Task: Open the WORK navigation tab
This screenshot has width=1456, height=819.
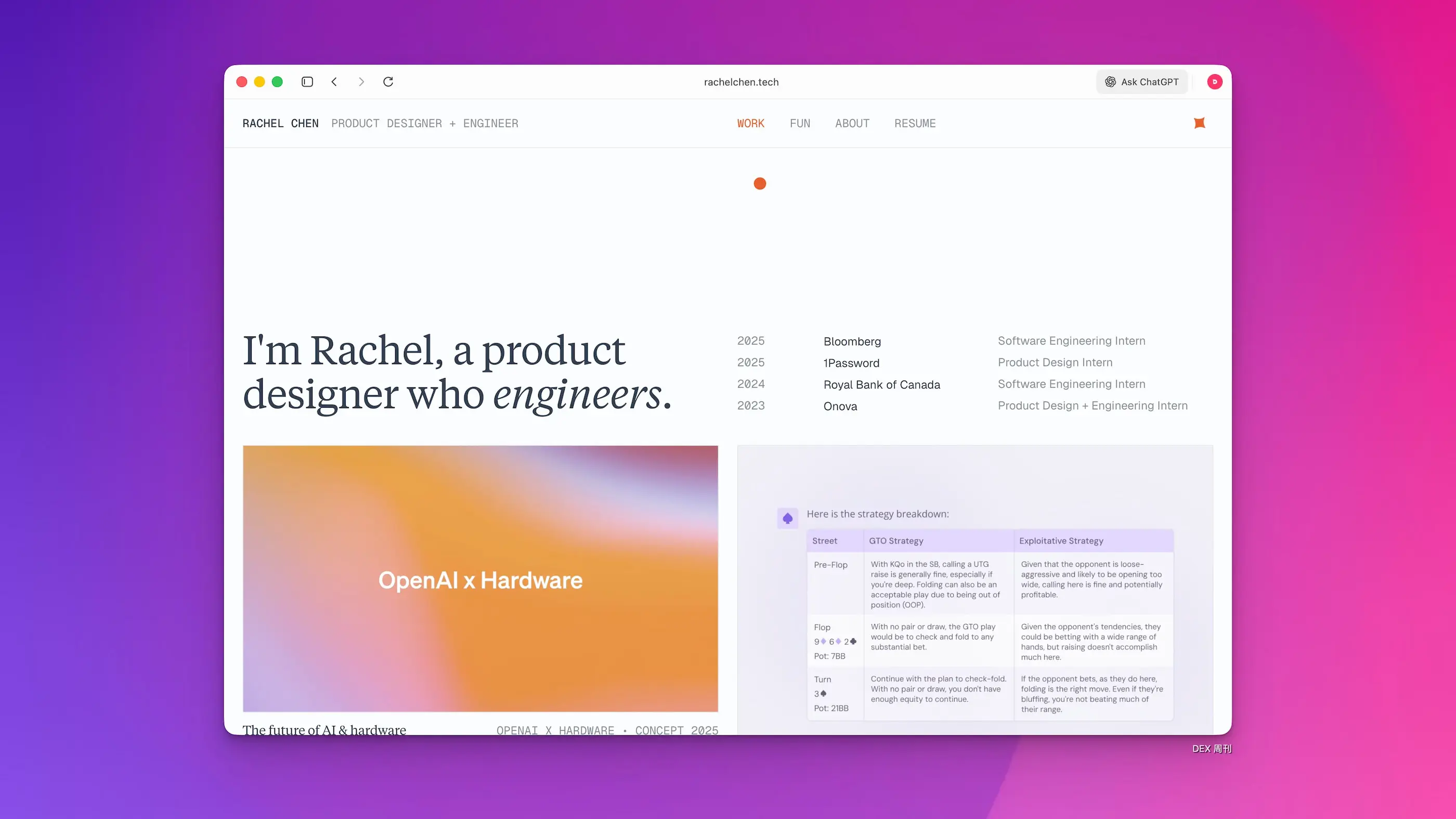Action: (x=750, y=123)
